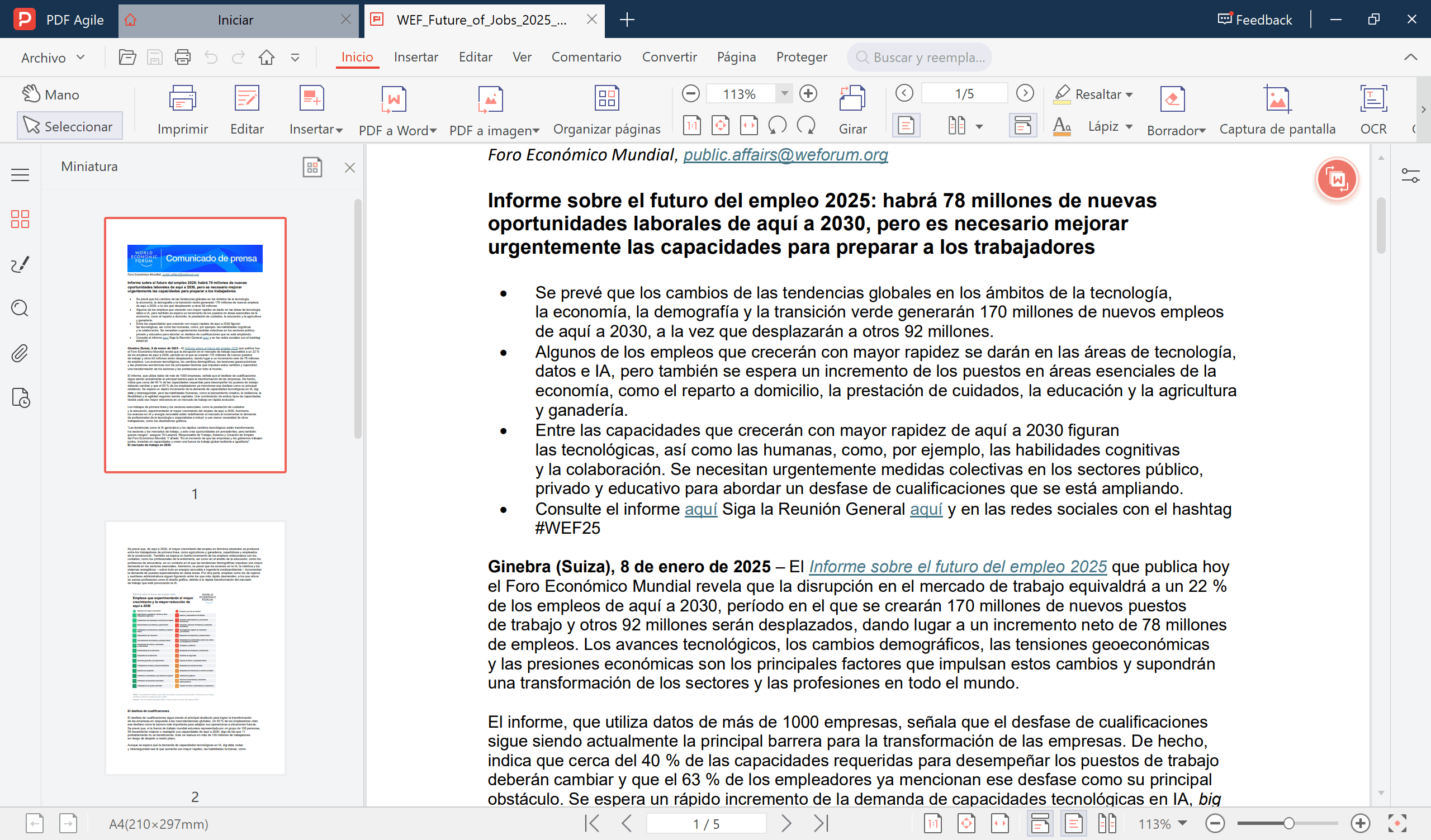Toggle continuous scrolling mode in ribbon
Screen dimensions: 1431x840
(1023, 125)
